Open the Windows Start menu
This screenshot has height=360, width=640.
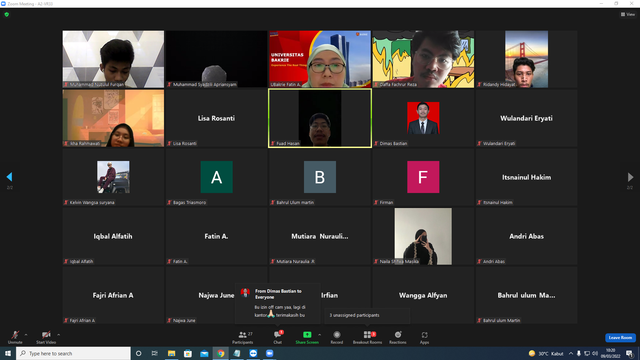tap(8, 353)
